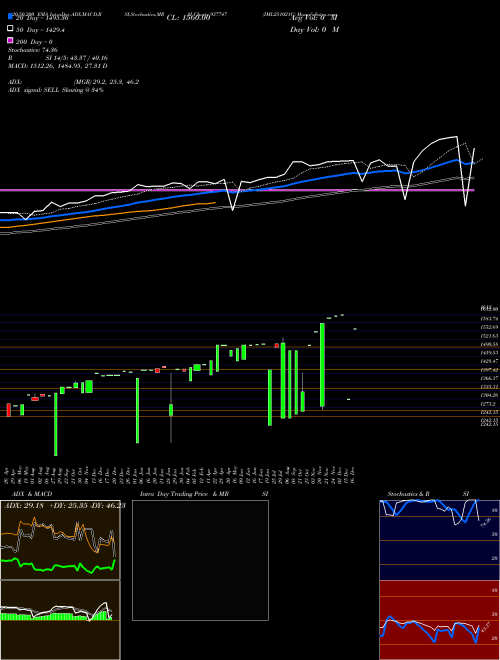
Task: Select the '20 Day = 1493.36' label
Action: click(42, 18)
